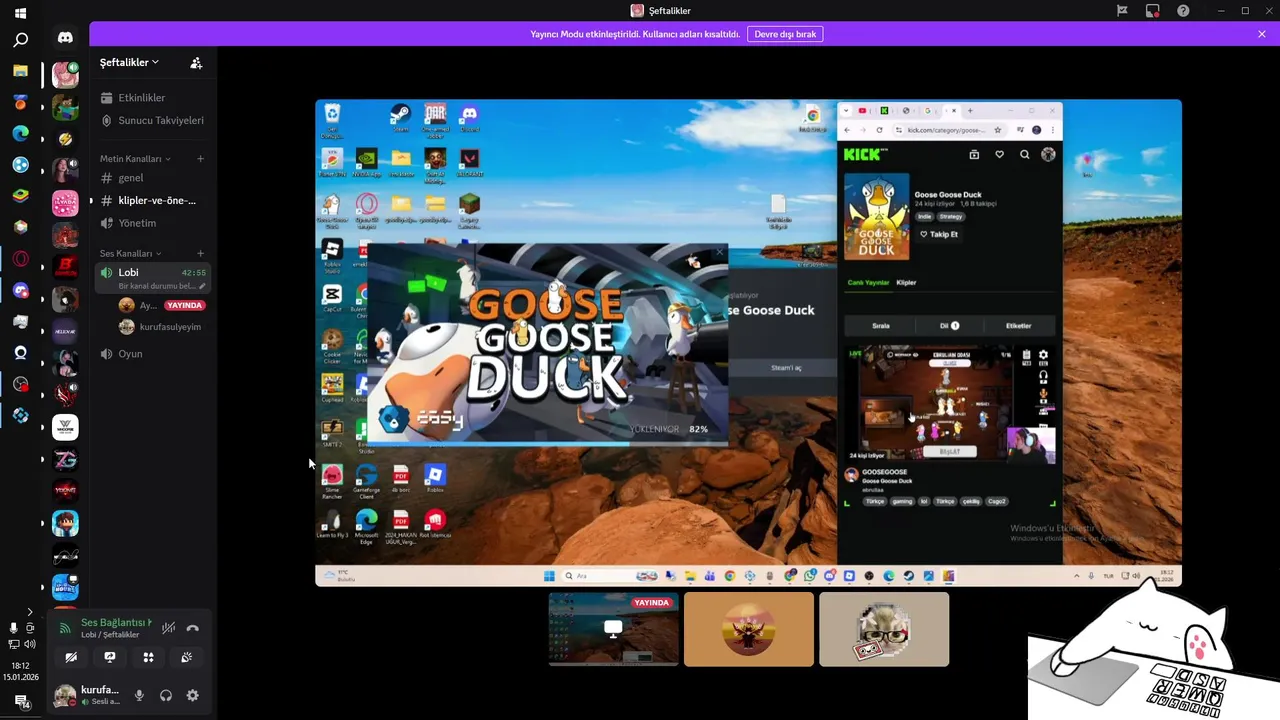The image size is (1280, 720).
Task: Turn on the camera in voice panel
Action: (x=71, y=657)
